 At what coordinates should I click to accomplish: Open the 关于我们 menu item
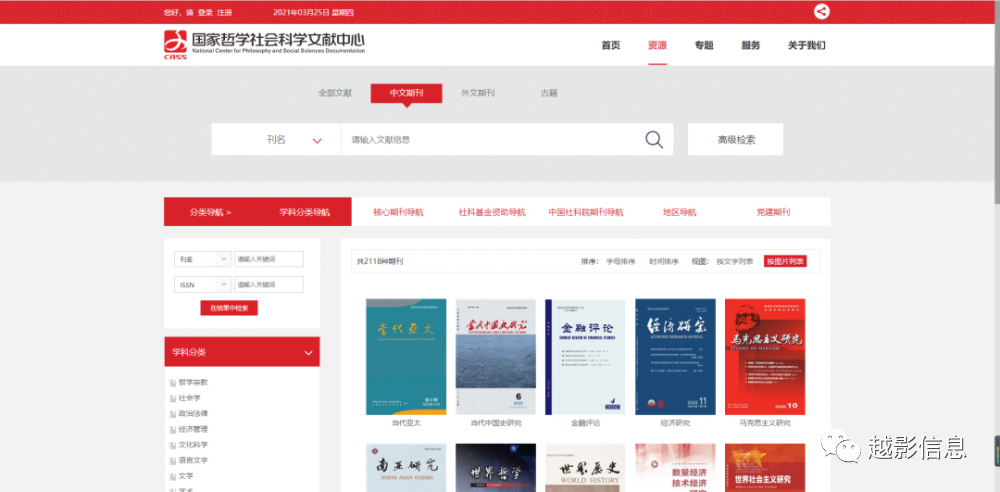(x=807, y=45)
